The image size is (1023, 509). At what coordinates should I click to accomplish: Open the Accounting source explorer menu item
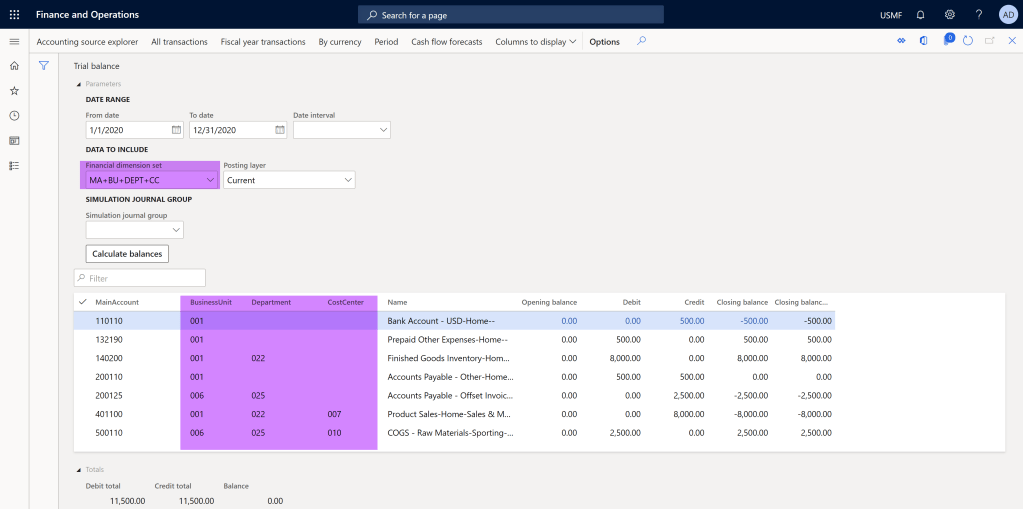pyautogui.click(x=87, y=42)
